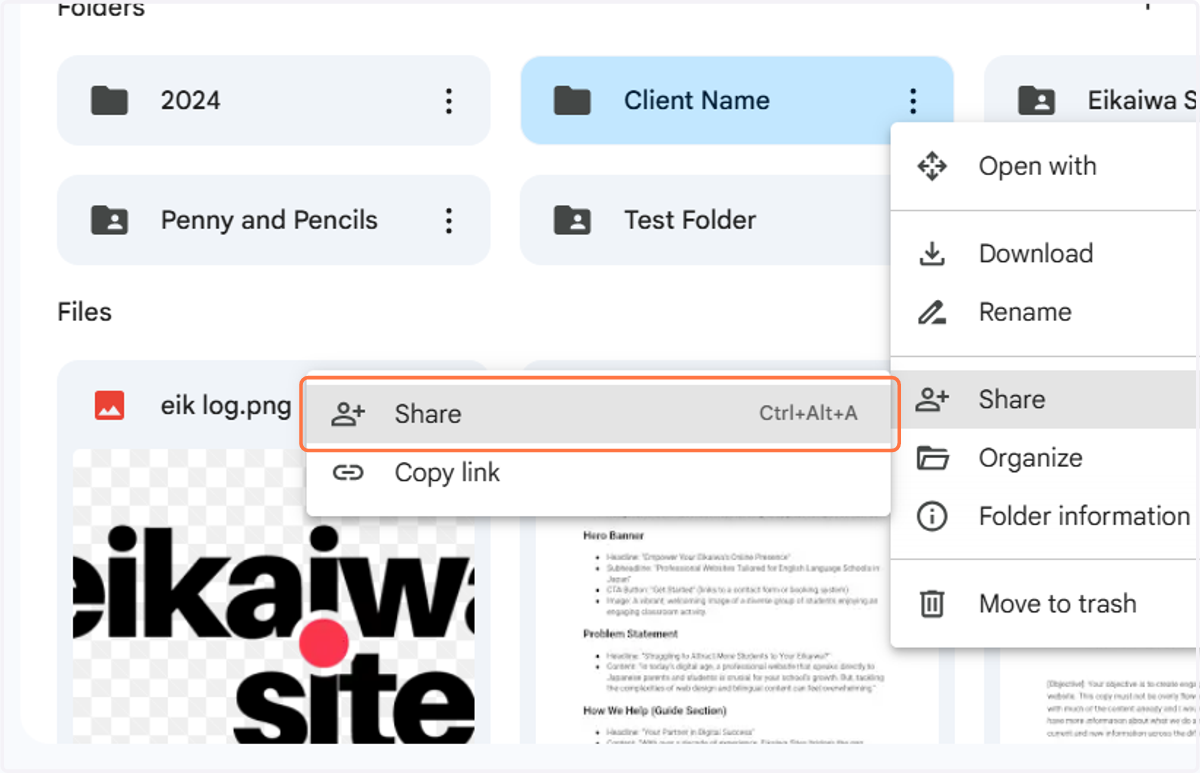Open the eikaiwa site logo thumbnail
The width and height of the screenshot is (1200, 773).
pos(274,597)
